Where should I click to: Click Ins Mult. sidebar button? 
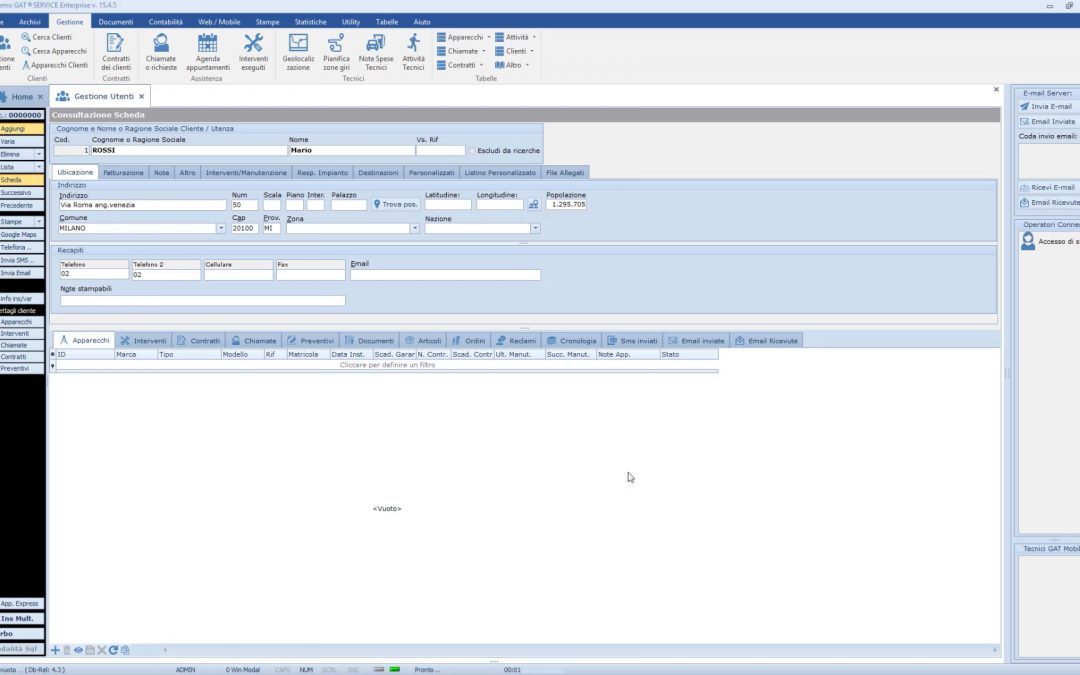click(22, 619)
